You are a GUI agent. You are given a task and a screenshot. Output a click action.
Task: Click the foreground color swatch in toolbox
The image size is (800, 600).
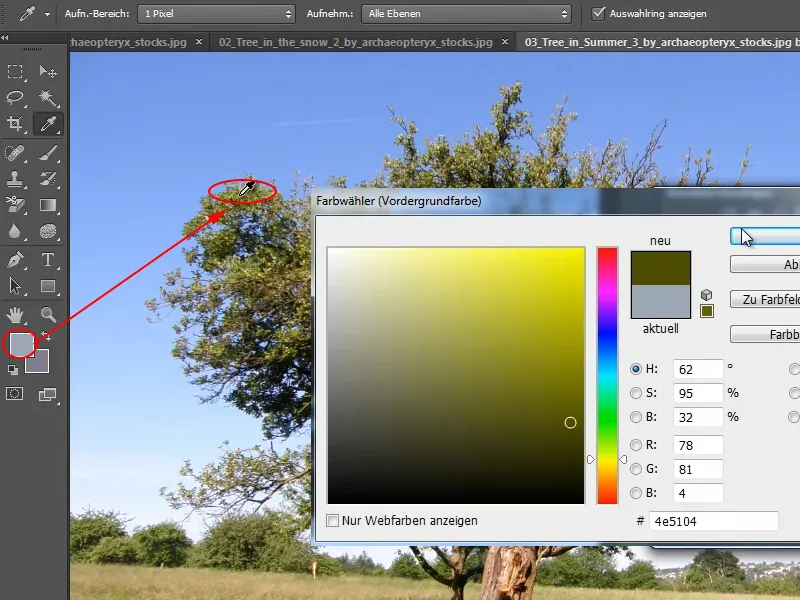click(21, 344)
